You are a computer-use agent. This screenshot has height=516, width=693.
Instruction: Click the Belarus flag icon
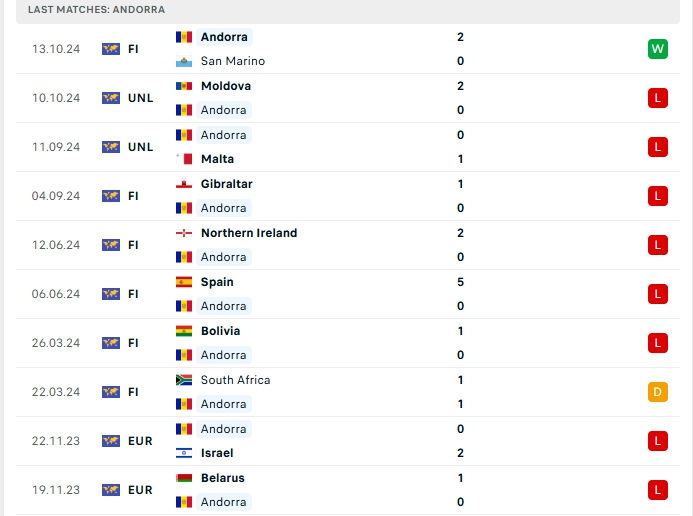[184, 478]
